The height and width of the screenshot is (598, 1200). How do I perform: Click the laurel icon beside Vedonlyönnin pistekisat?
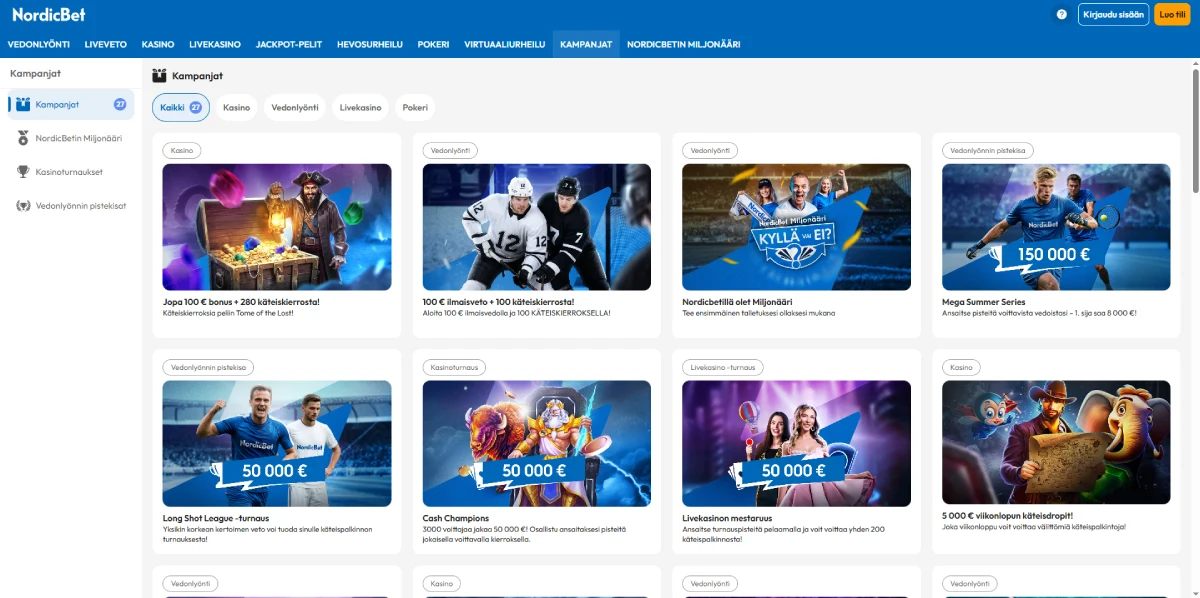[24, 206]
